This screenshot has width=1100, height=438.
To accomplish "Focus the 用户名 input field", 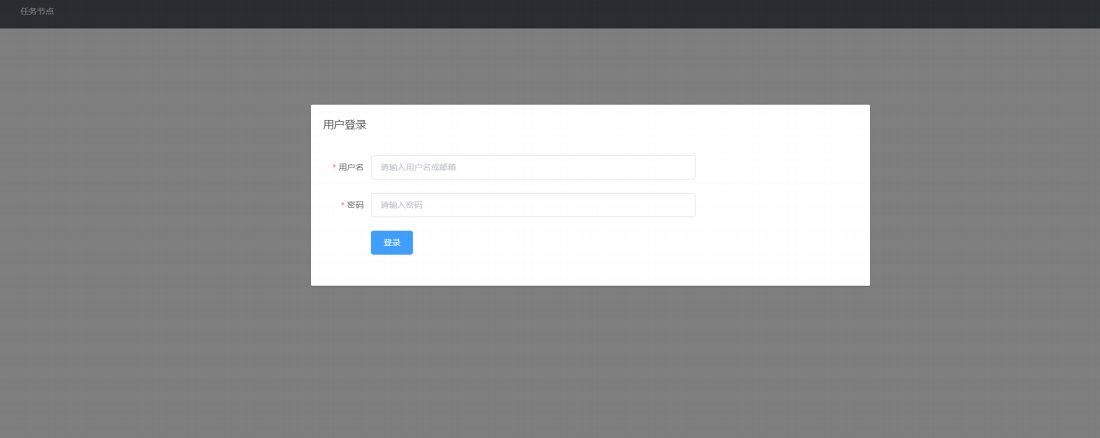I will click(533, 167).
